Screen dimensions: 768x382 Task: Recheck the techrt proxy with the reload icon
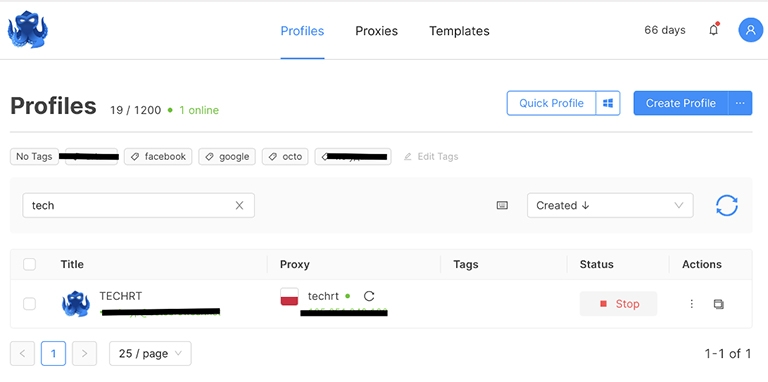pos(369,296)
